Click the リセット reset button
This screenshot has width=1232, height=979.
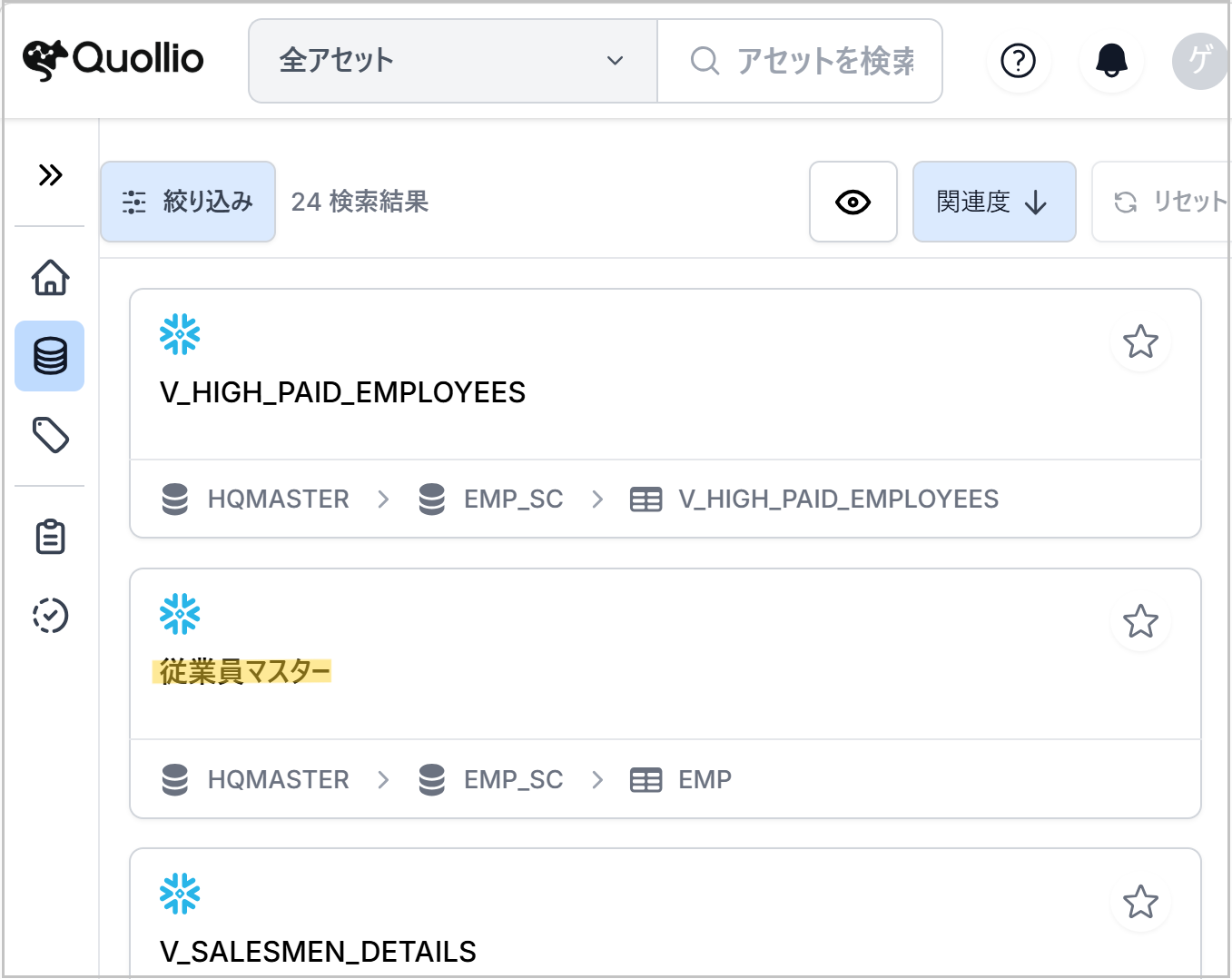coord(1162,202)
